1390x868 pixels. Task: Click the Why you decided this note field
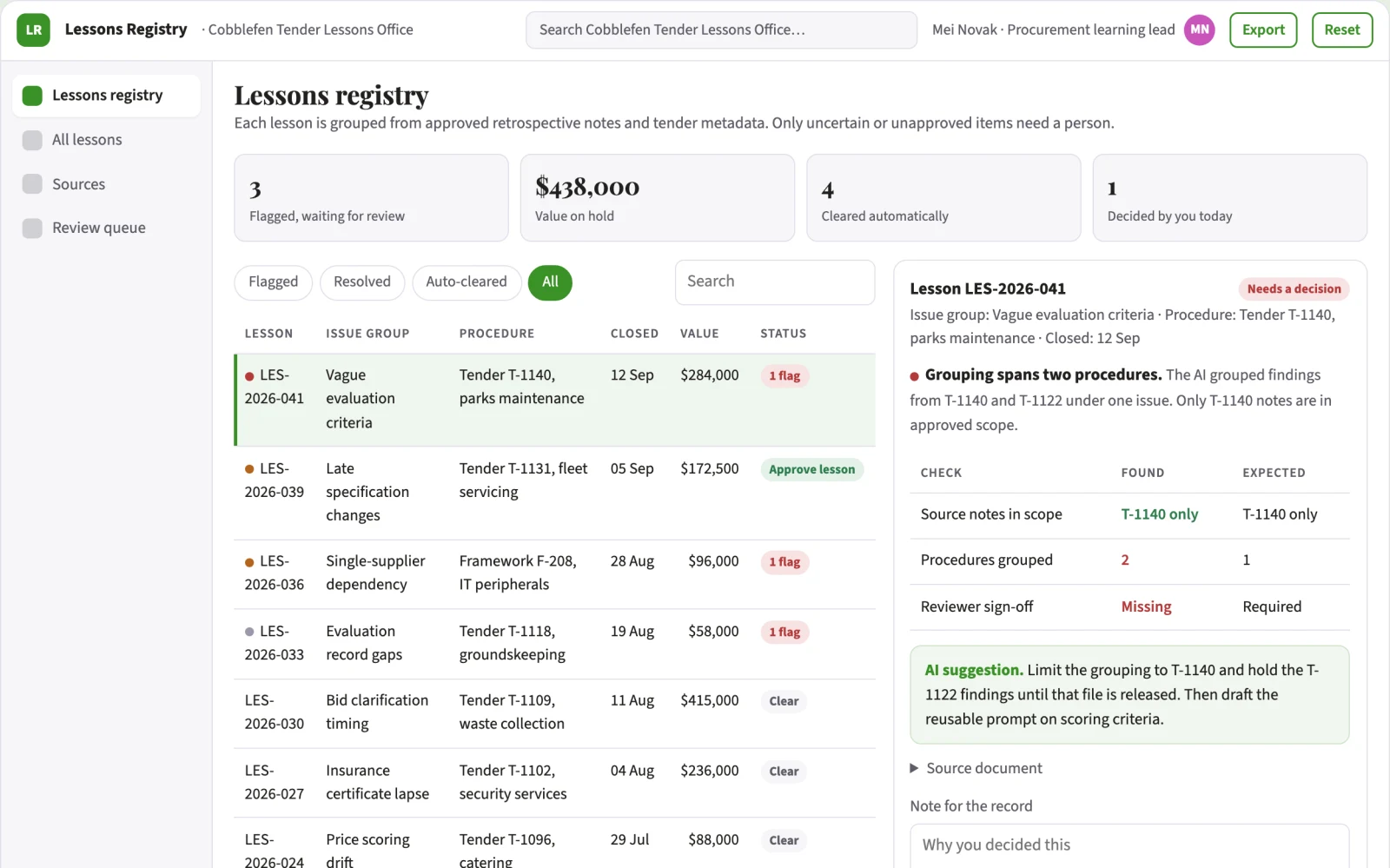(1129, 845)
